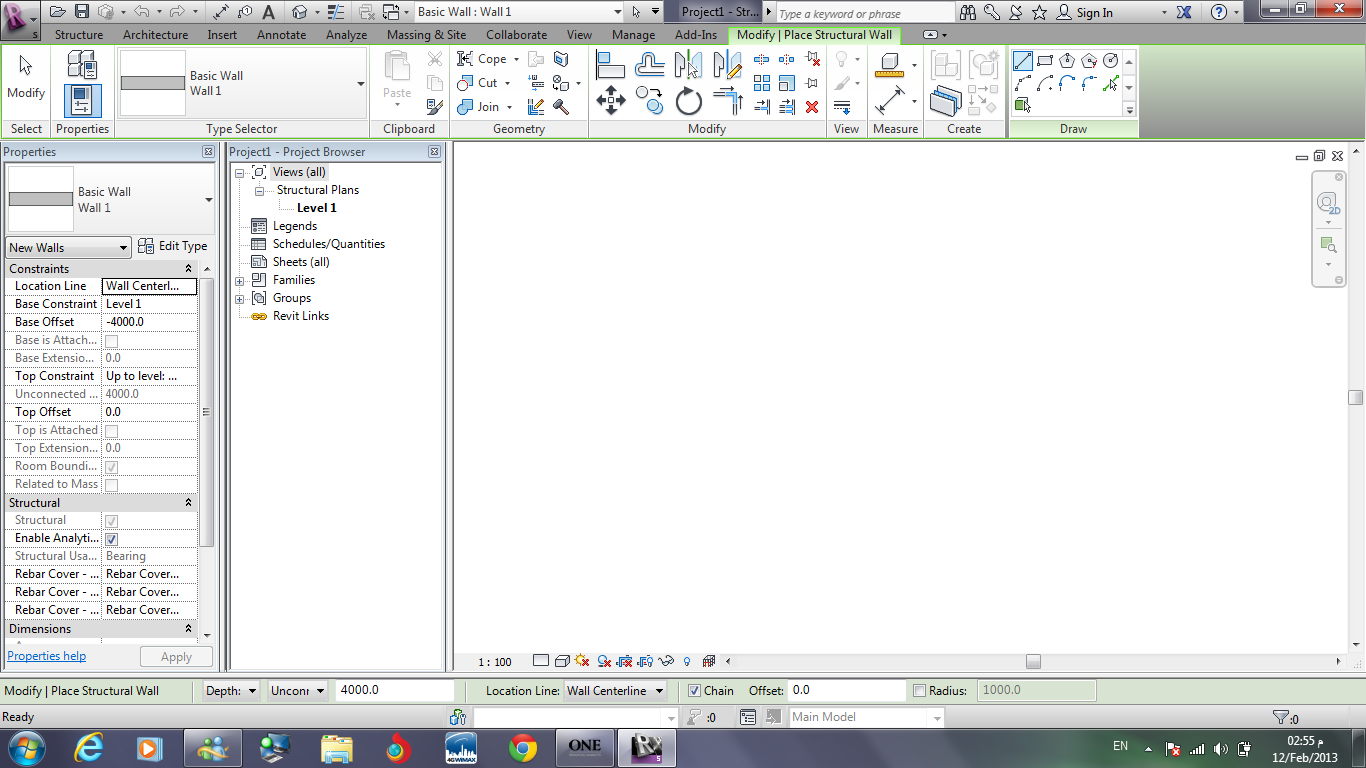Select the Pick Lines draw tool
This screenshot has width=1366, height=768.
click(x=1111, y=84)
